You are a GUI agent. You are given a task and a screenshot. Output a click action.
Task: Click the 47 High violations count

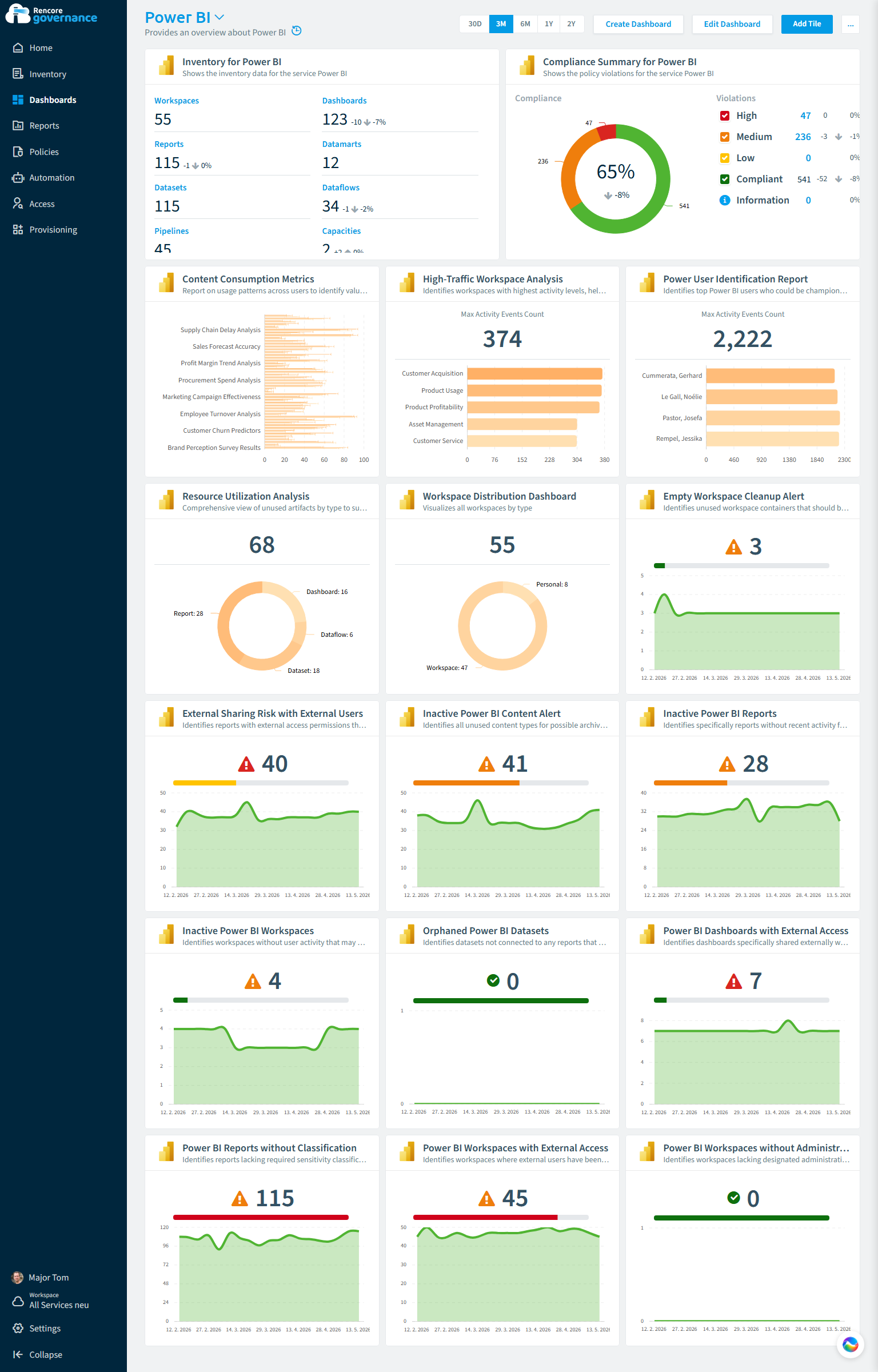click(805, 115)
